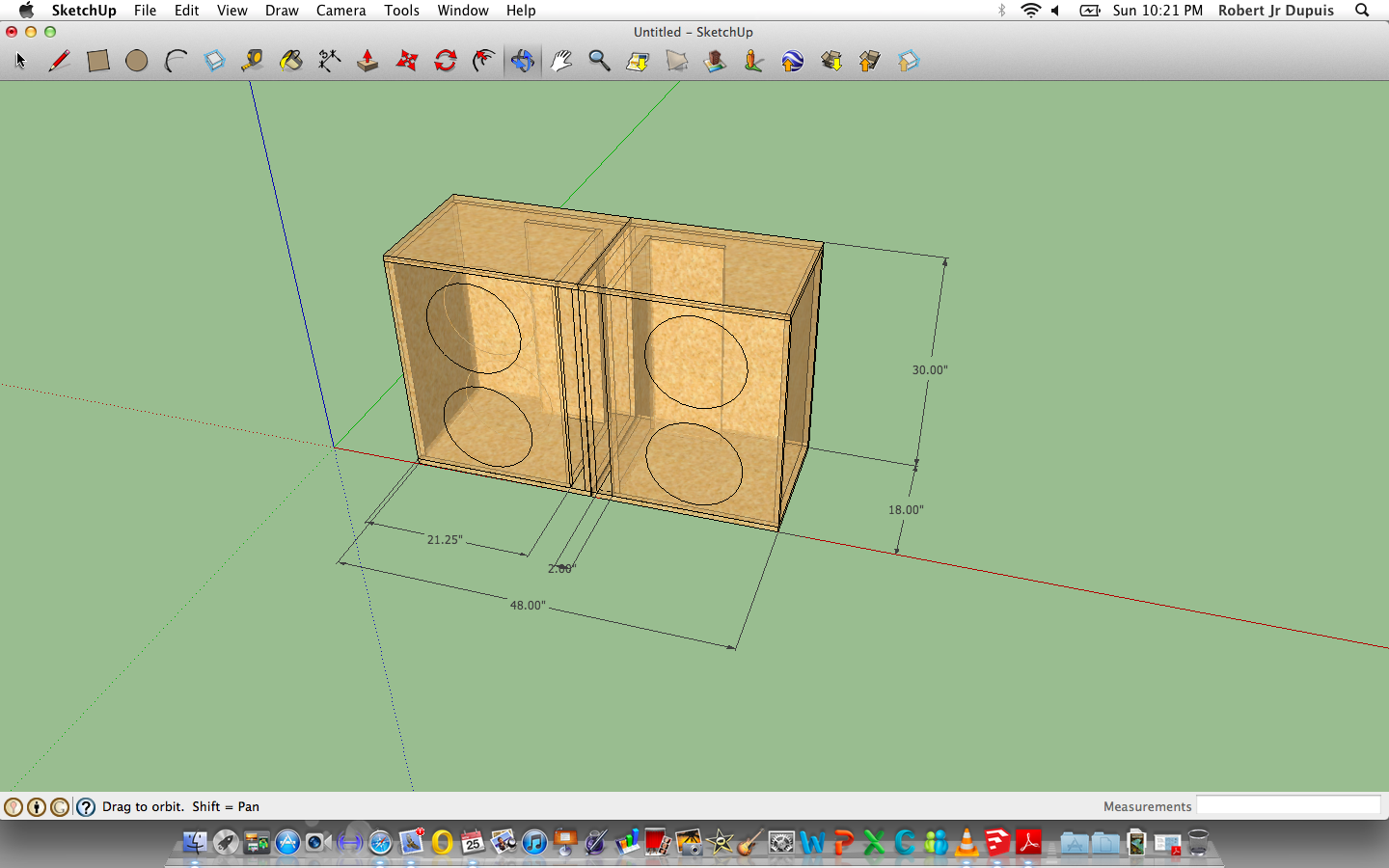Click the help question mark status icon
Screen dimensions: 1389x868
click(x=86, y=807)
